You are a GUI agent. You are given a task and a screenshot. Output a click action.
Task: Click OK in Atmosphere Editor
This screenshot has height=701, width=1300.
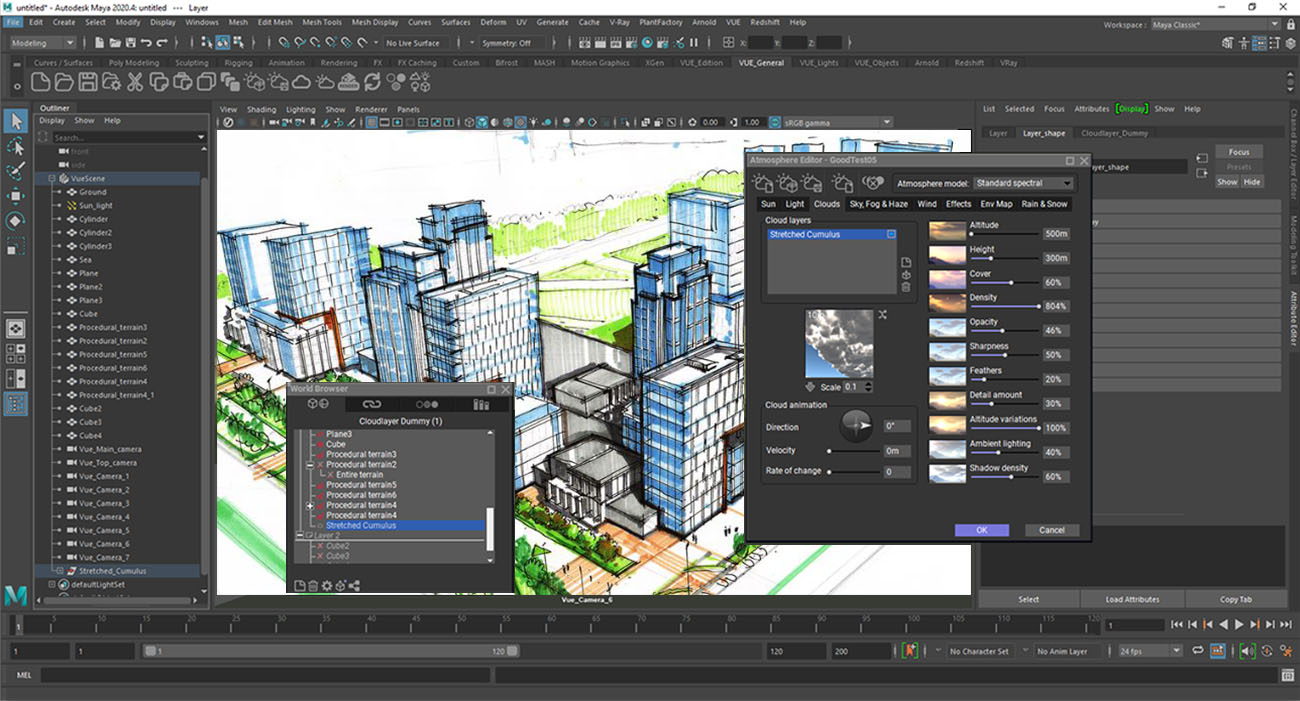pos(981,530)
